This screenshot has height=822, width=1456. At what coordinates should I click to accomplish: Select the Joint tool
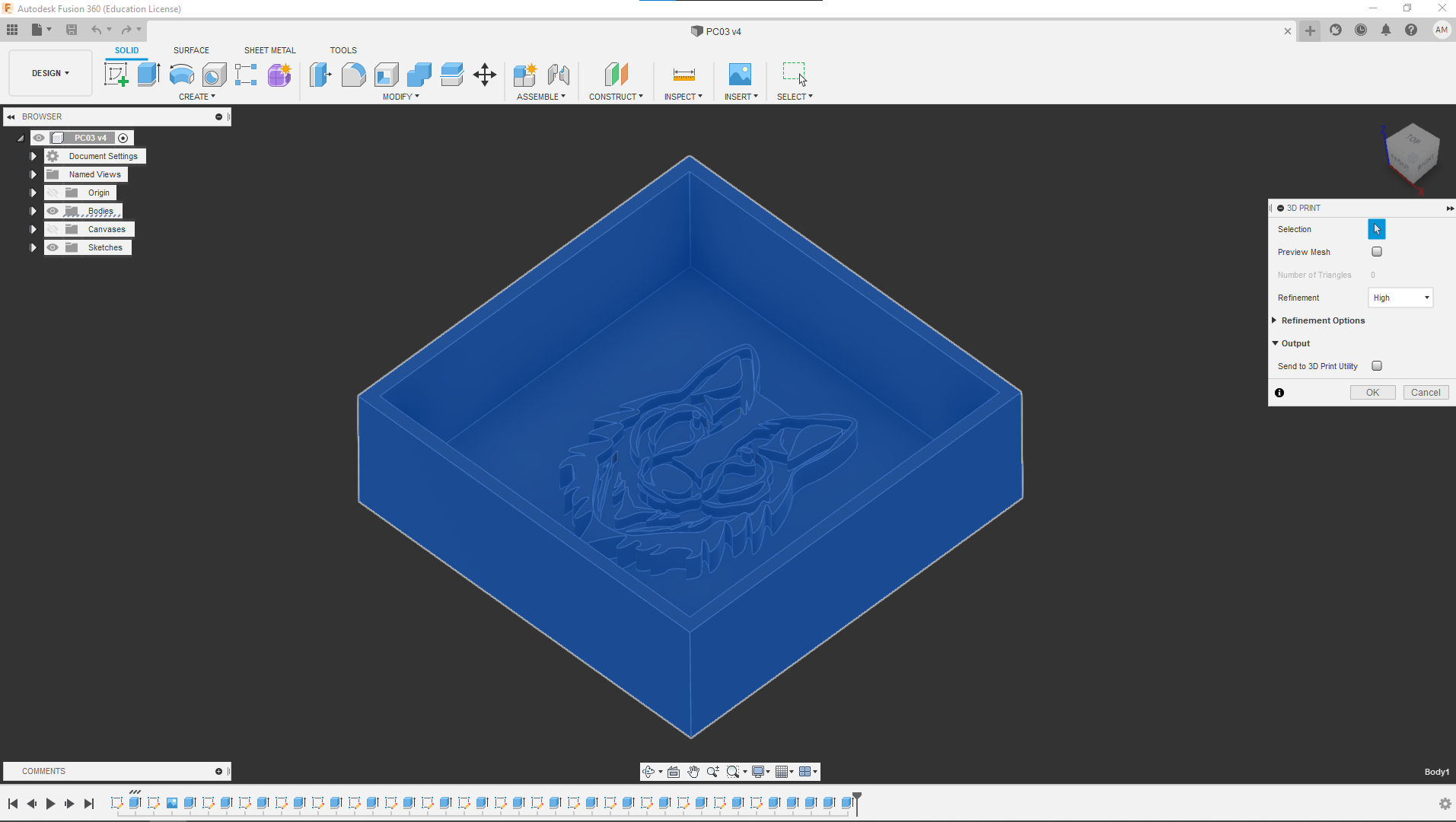tap(558, 75)
